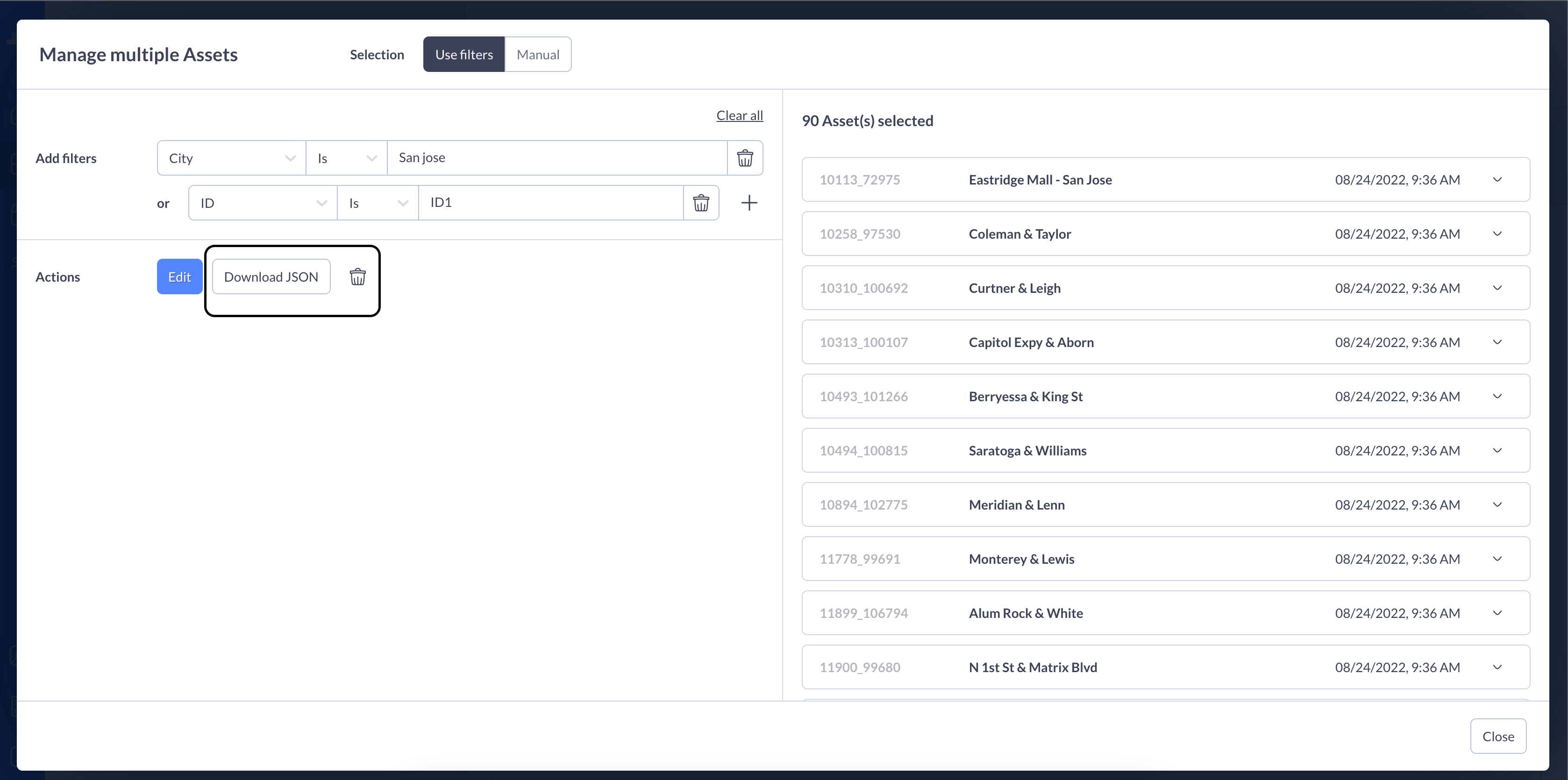This screenshot has width=1568, height=780.
Task: Expand the Eastridge Mall - San Jose asset
Action: point(1497,180)
